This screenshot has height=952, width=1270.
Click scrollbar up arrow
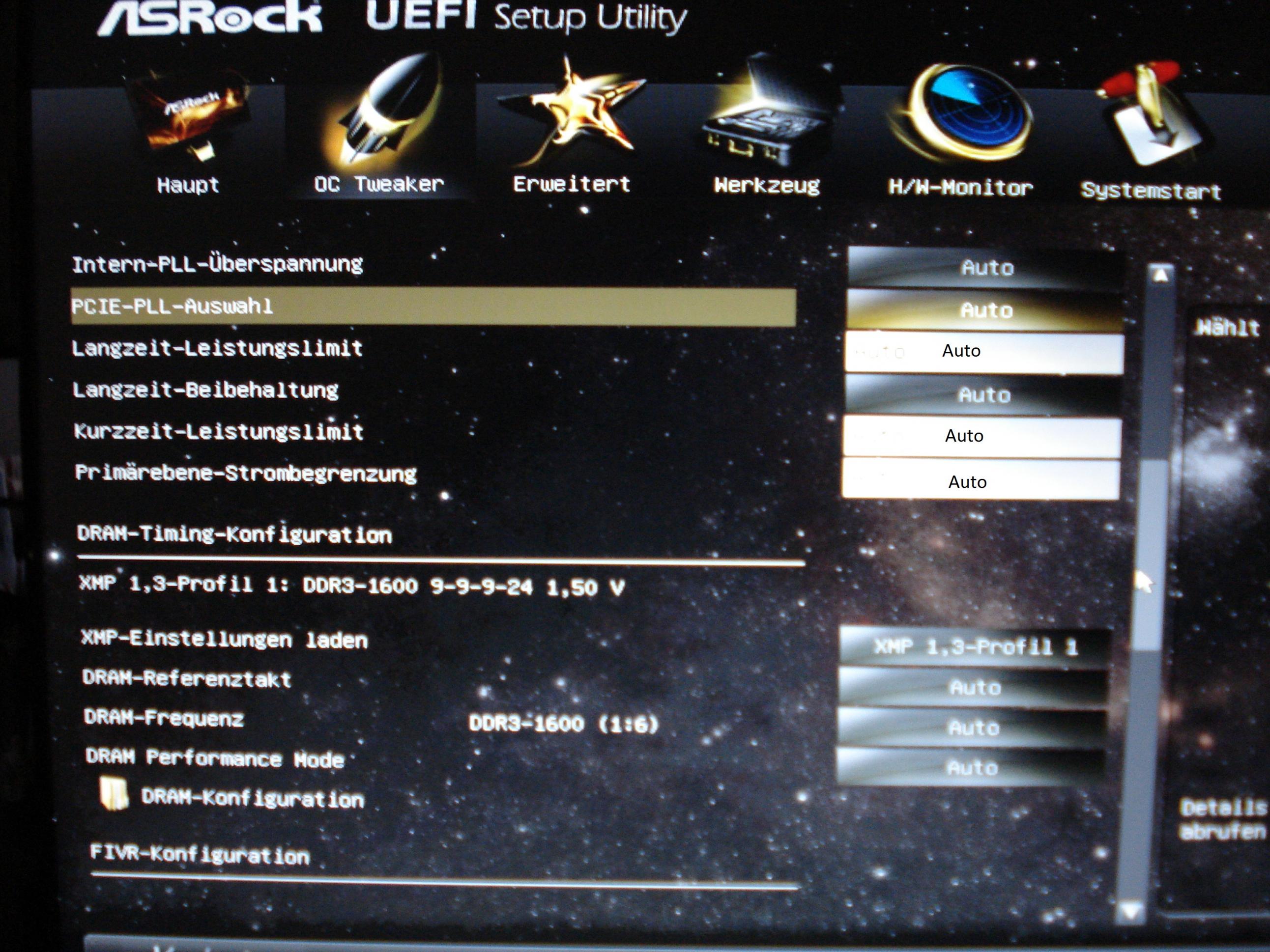point(1160,276)
